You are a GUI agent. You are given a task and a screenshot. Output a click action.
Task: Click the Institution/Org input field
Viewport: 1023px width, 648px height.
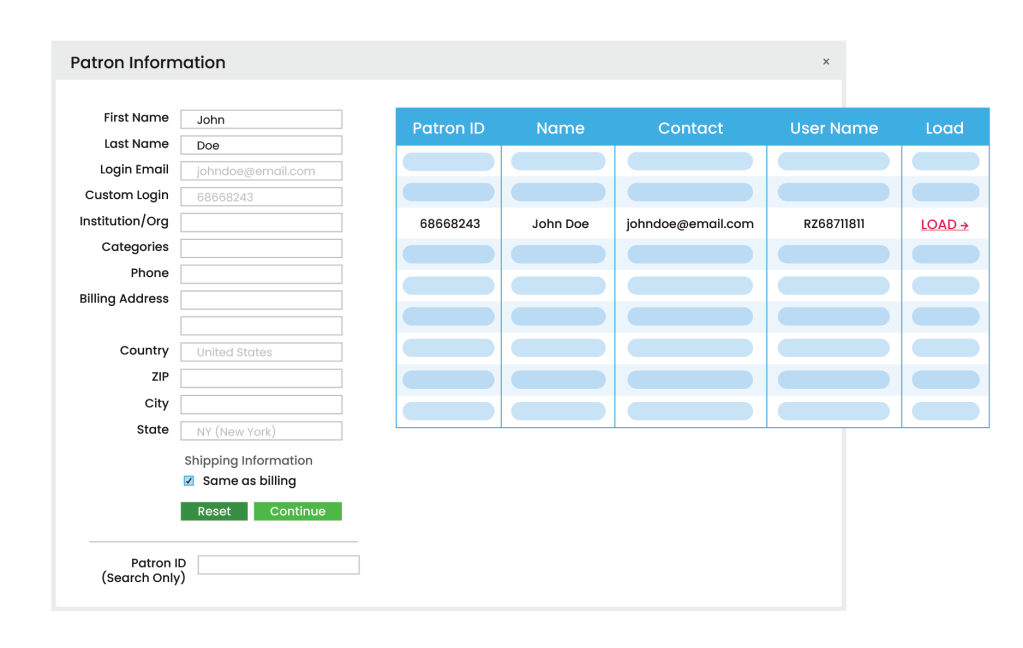(x=261, y=223)
